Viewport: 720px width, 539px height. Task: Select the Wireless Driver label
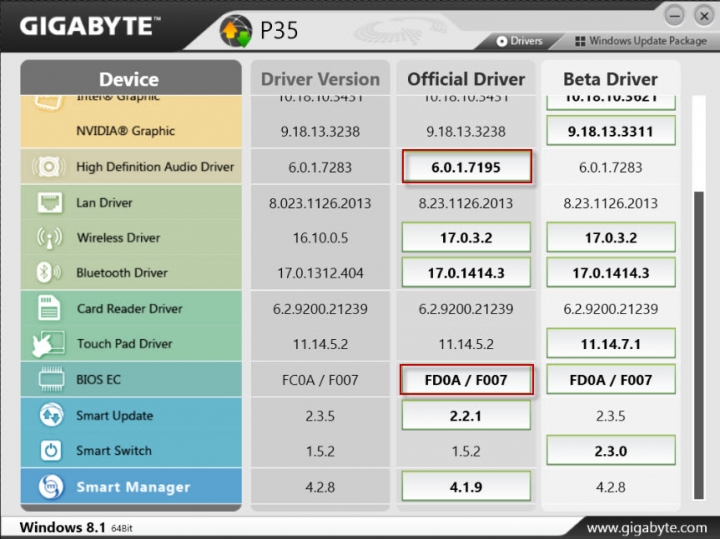(x=118, y=237)
